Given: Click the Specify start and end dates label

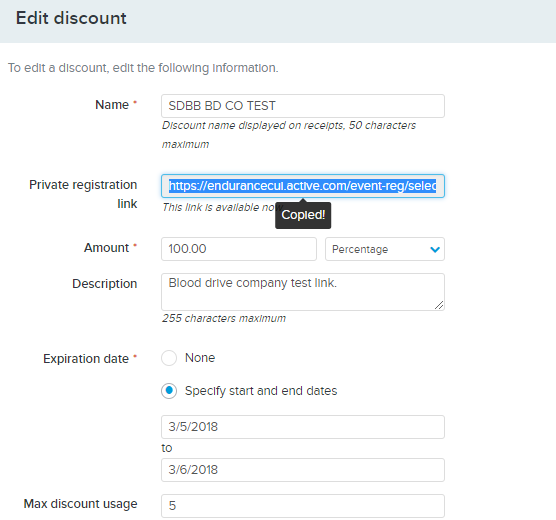Looking at the screenshot, I should tap(261, 391).
